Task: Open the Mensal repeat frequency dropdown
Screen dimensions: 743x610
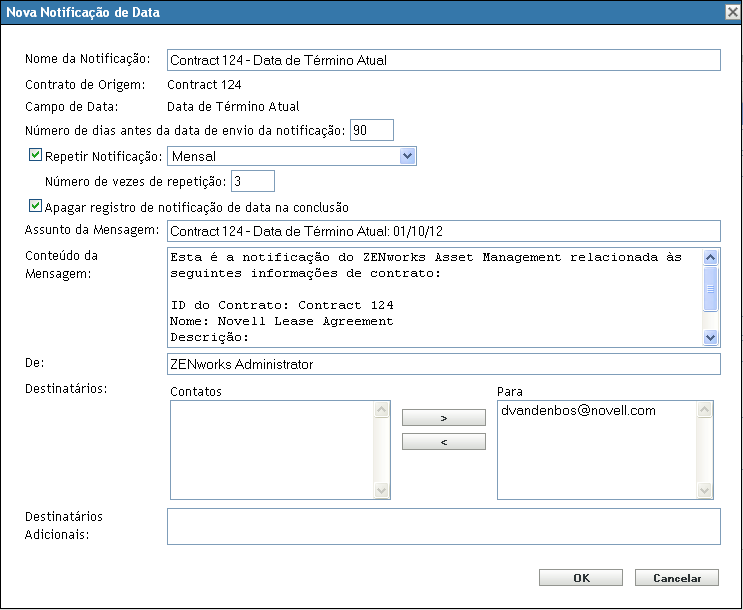Action: 407,156
